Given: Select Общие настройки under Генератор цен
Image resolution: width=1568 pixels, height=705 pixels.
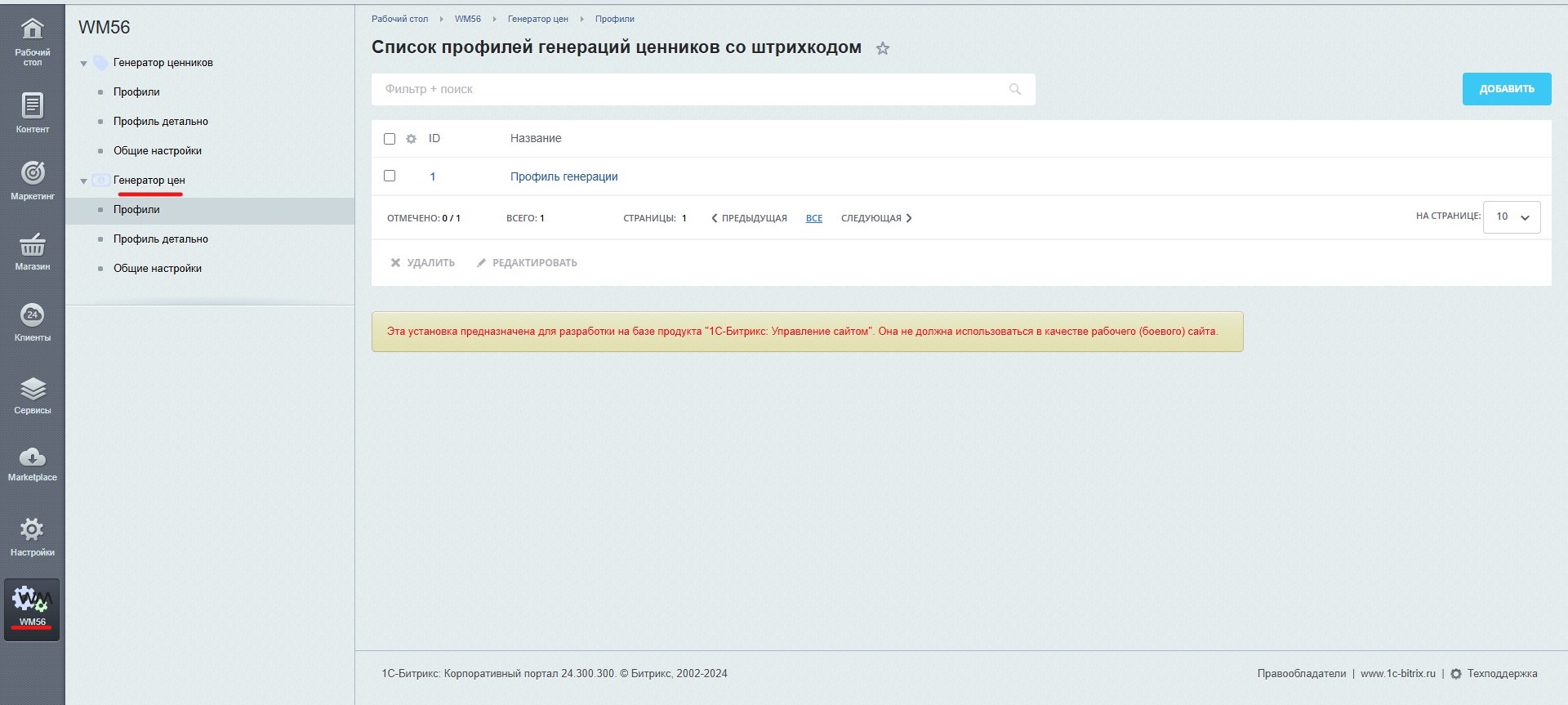Looking at the screenshot, I should (157, 268).
